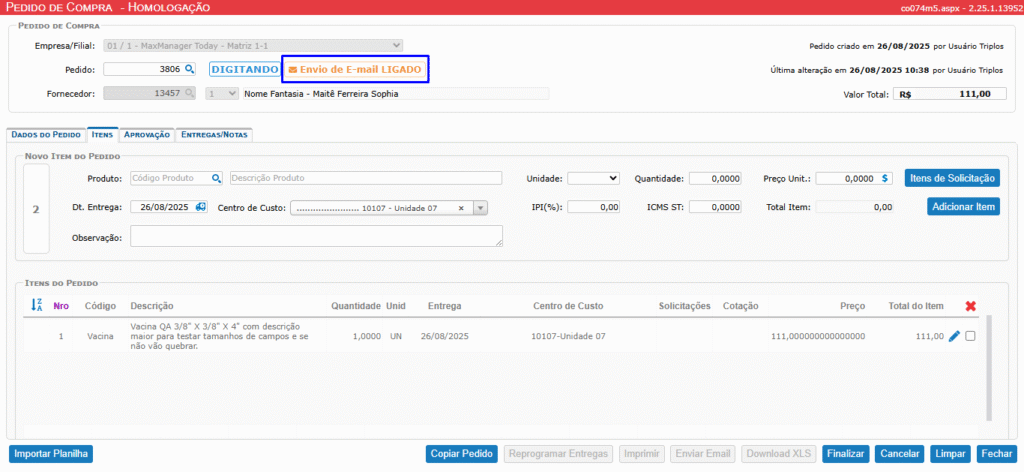The image size is (1024, 472).
Task: Click the Cotação column header
Action: pyautogui.click(x=741, y=306)
